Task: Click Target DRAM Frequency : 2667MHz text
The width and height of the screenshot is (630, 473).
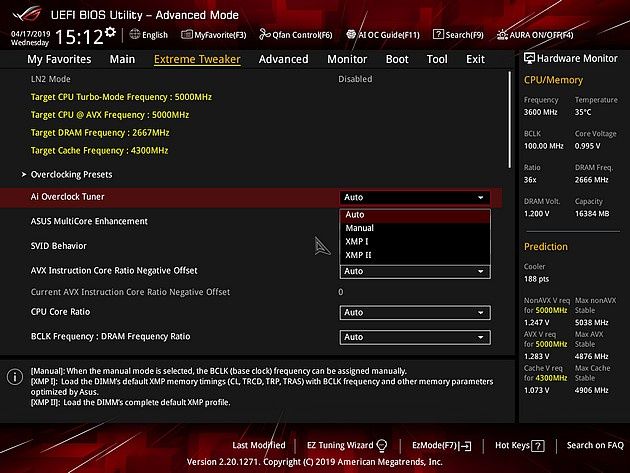Action: 100,133
